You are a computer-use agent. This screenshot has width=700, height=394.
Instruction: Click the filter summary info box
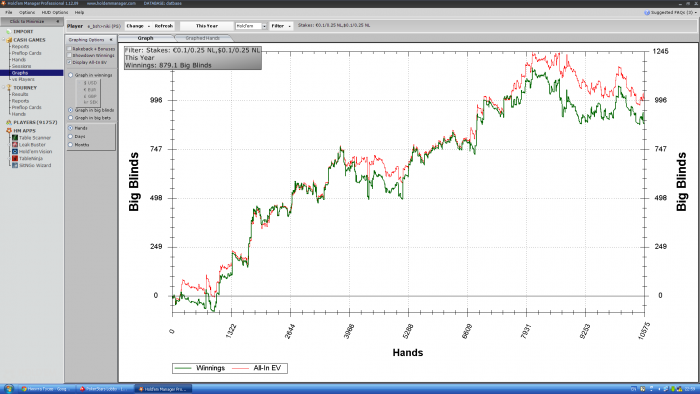click(193, 58)
